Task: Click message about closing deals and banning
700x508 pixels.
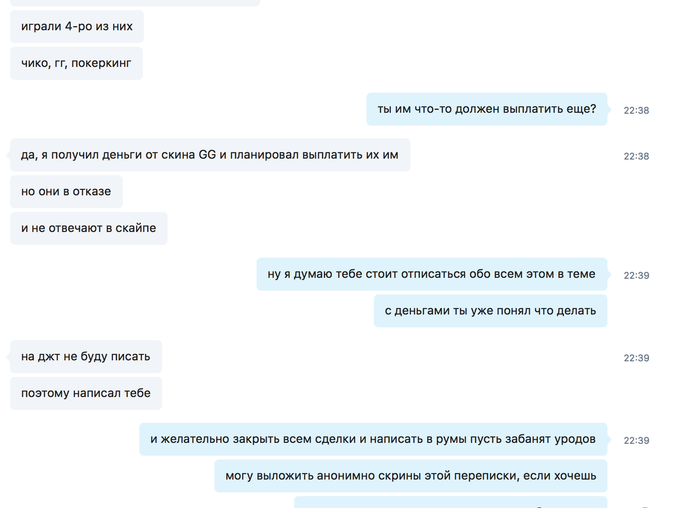Action: 373,439
